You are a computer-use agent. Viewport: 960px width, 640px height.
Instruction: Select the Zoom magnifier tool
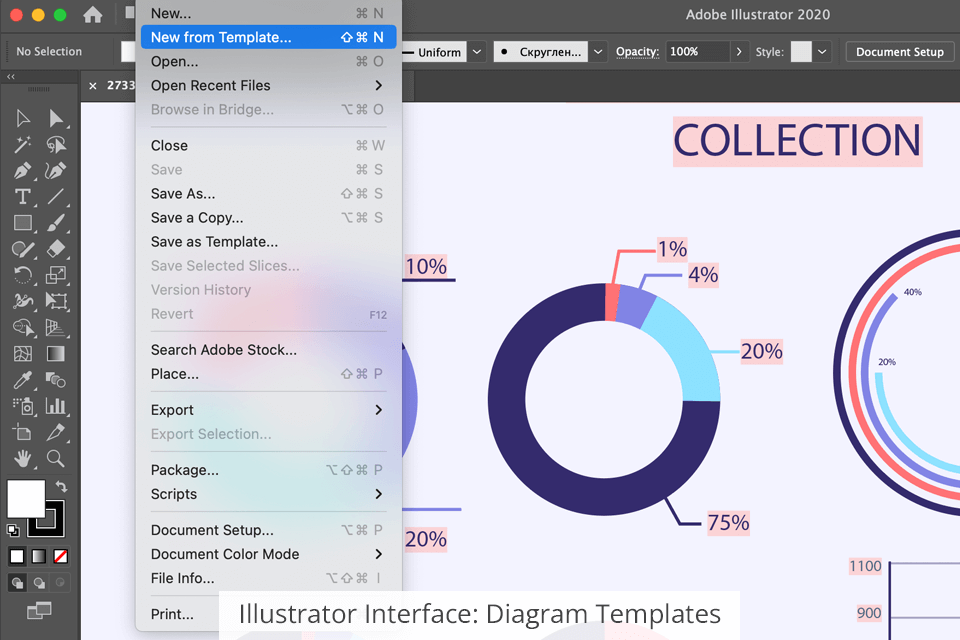point(56,458)
